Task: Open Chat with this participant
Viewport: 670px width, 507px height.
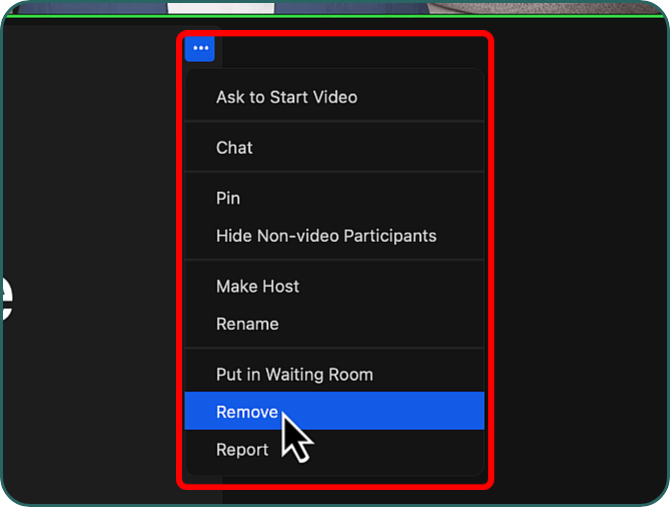Action: (334, 148)
